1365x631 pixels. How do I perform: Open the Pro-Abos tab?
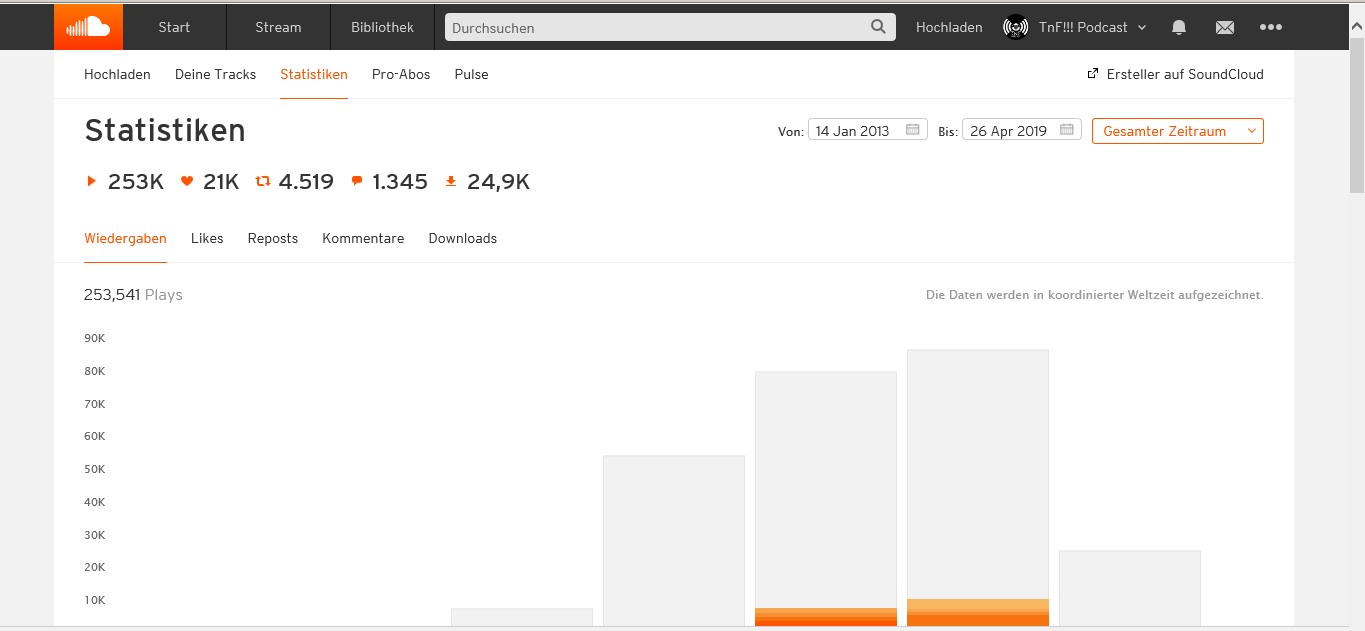(401, 74)
